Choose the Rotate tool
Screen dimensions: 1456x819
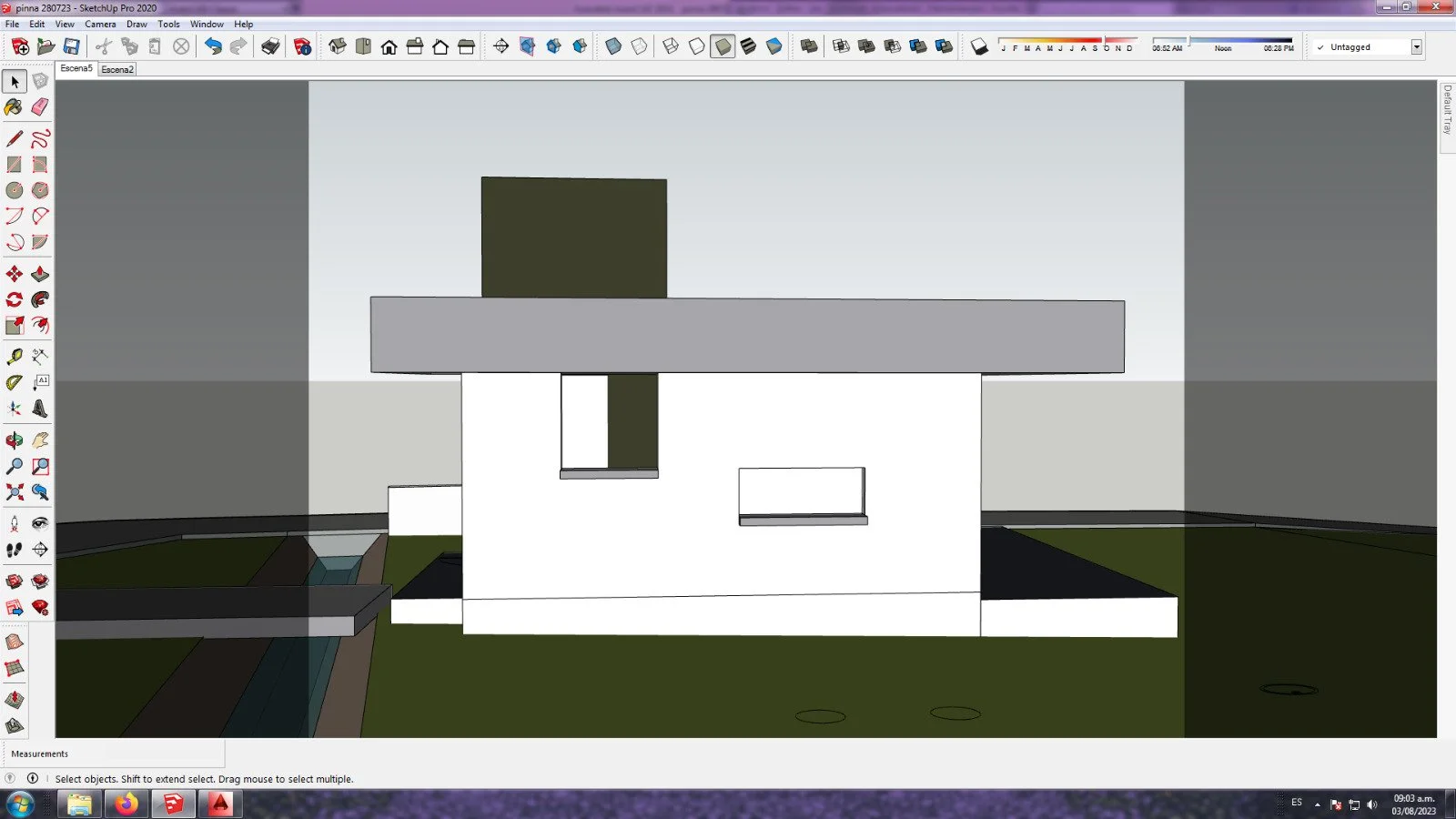pyautogui.click(x=15, y=299)
